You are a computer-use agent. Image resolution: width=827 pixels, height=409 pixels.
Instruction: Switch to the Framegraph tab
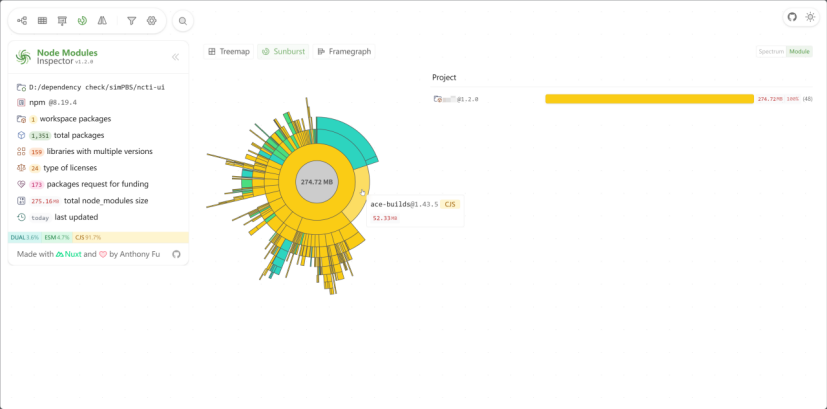tap(344, 52)
